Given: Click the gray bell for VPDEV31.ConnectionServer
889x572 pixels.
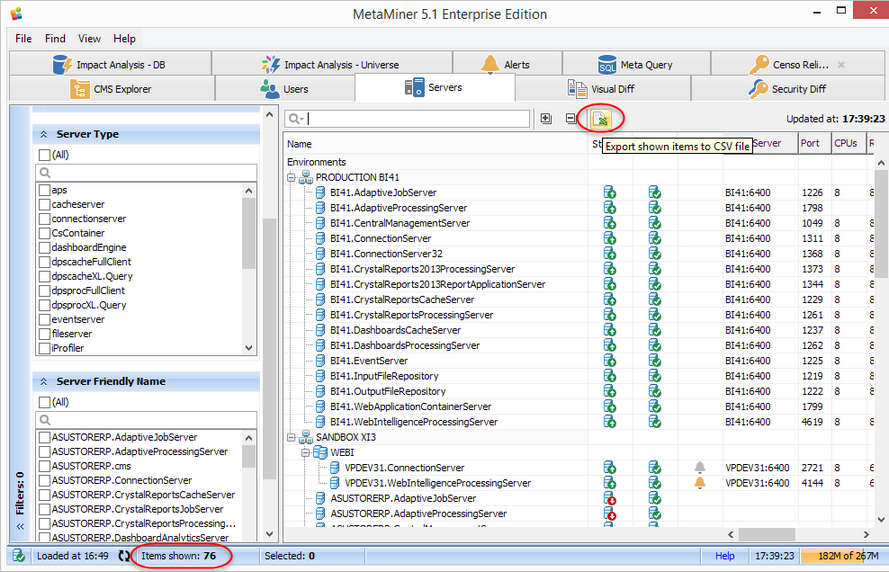Looking at the screenshot, I should [x=700, y=467].
